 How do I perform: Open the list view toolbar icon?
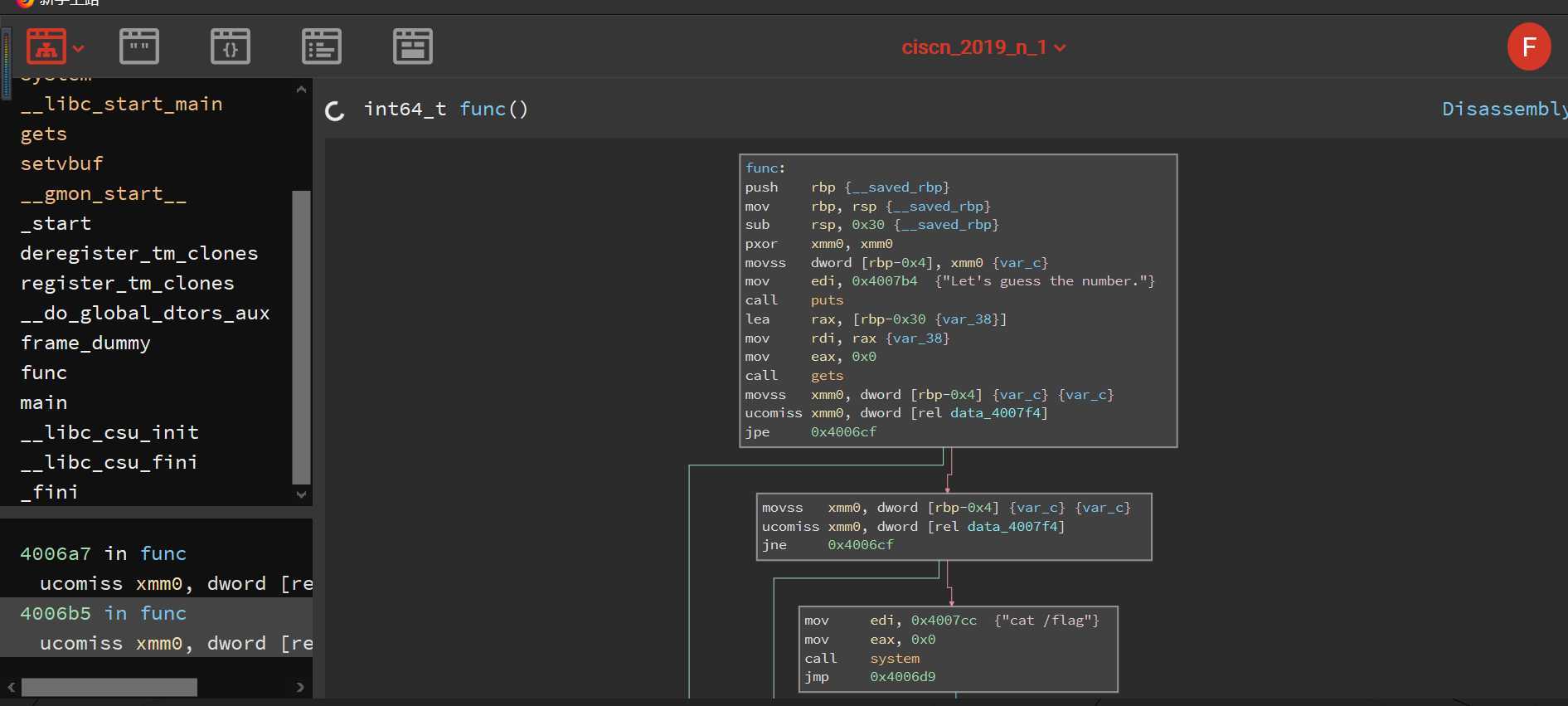[x=322, y=46]
